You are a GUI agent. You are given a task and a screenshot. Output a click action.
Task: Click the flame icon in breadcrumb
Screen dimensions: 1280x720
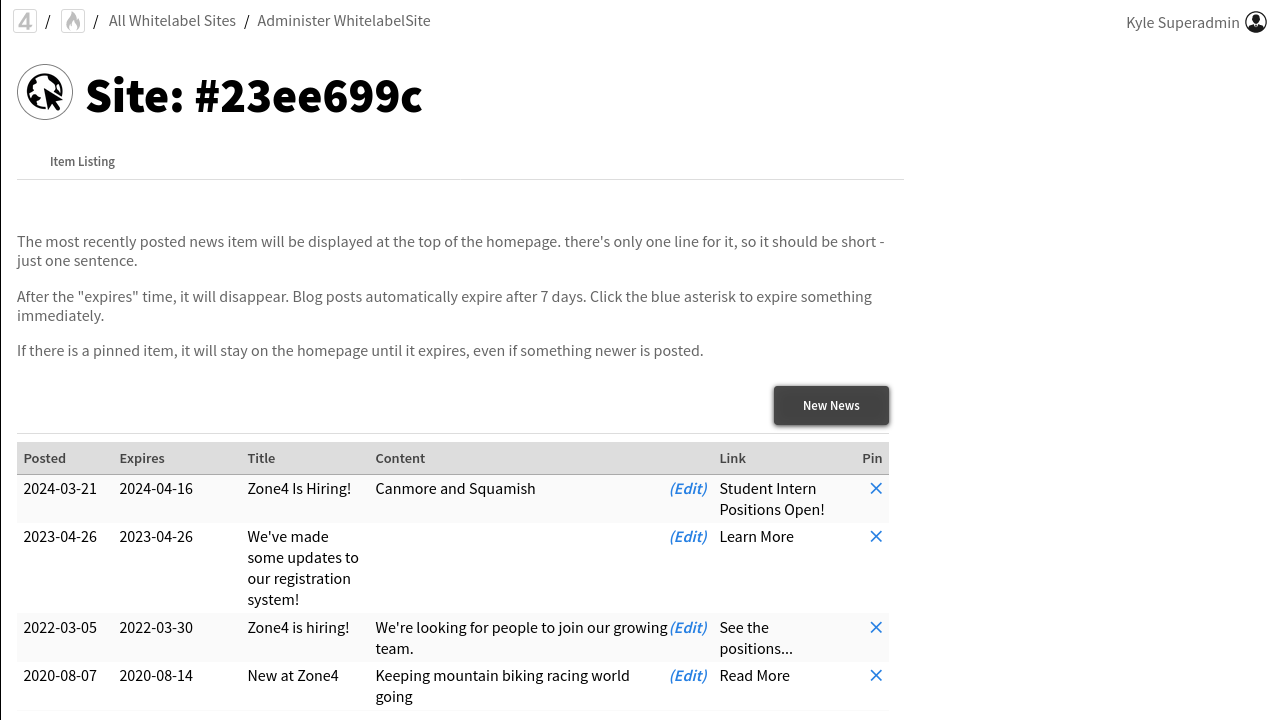73,21
